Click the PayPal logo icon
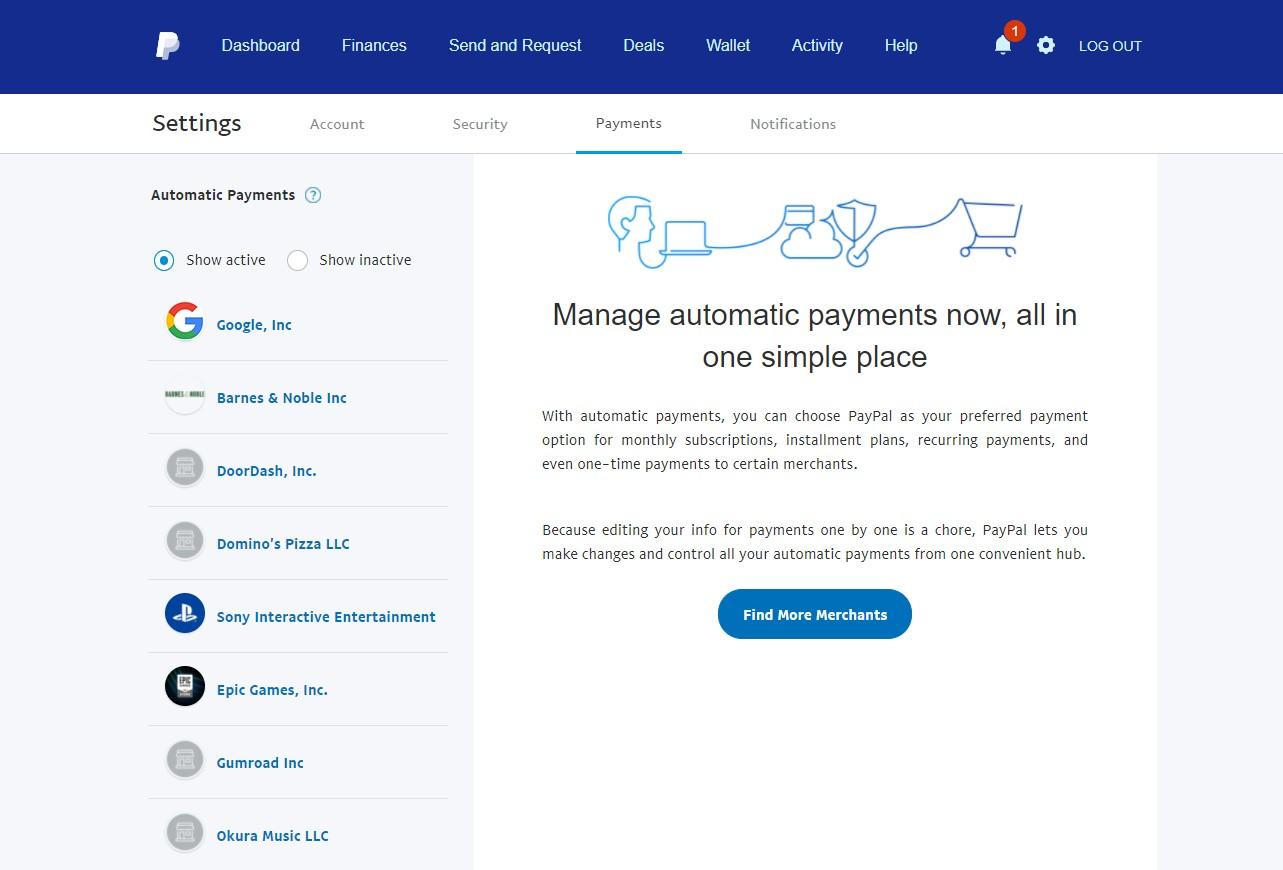 [x=167, y=45]
